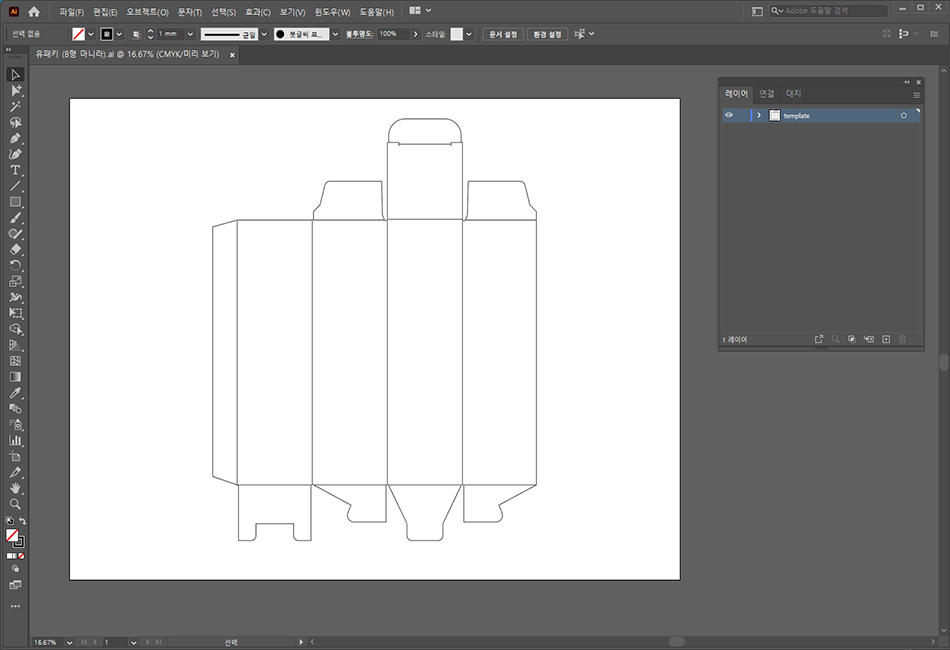This screenshot has height=650, width=950.
Task: Select the Mesh tool
Action: pyautogui.click(x=15, y=361)
